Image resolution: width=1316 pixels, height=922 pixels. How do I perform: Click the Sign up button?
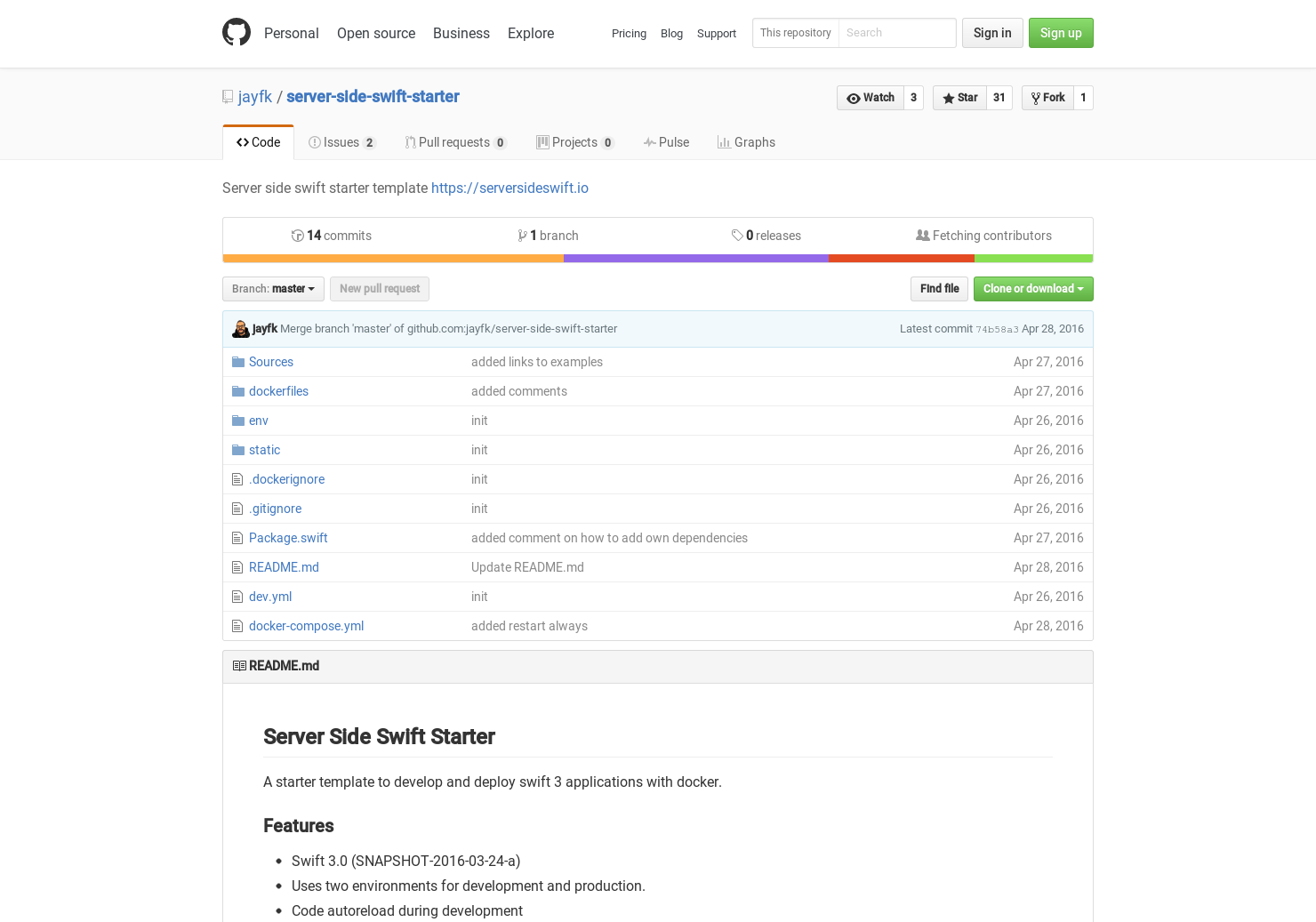[1061, 33]
